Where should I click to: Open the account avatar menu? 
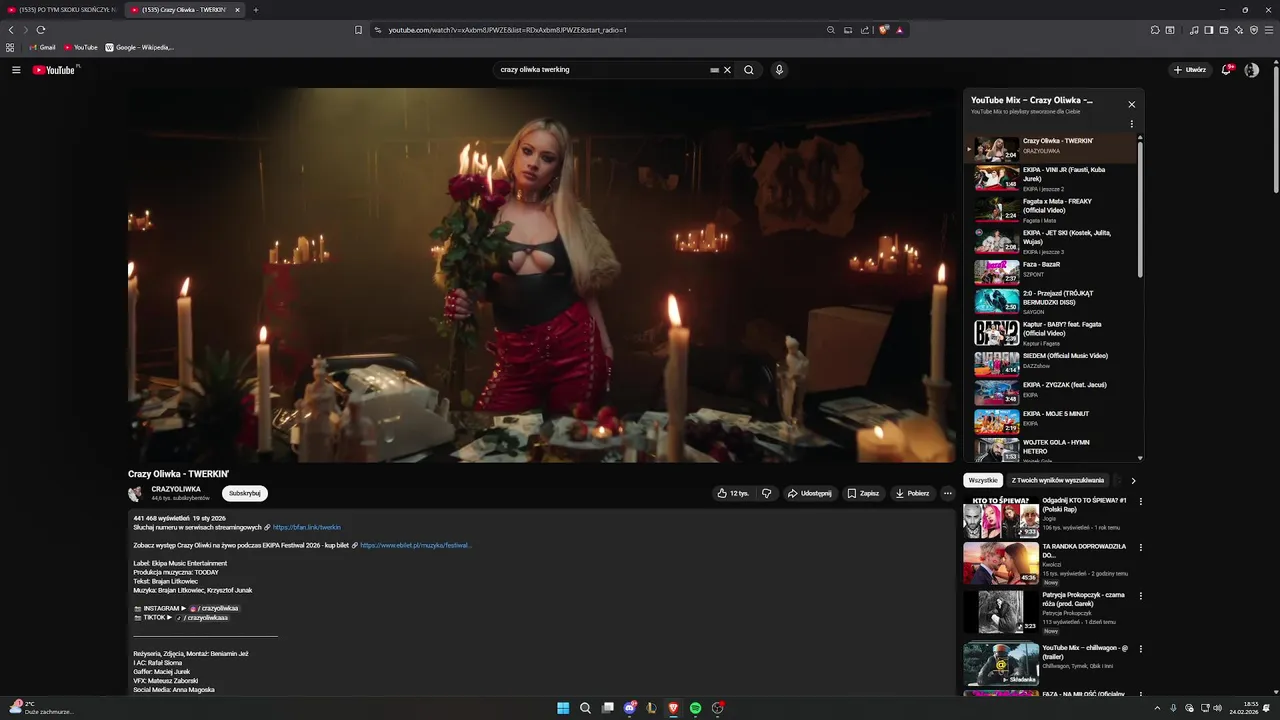1251,70
